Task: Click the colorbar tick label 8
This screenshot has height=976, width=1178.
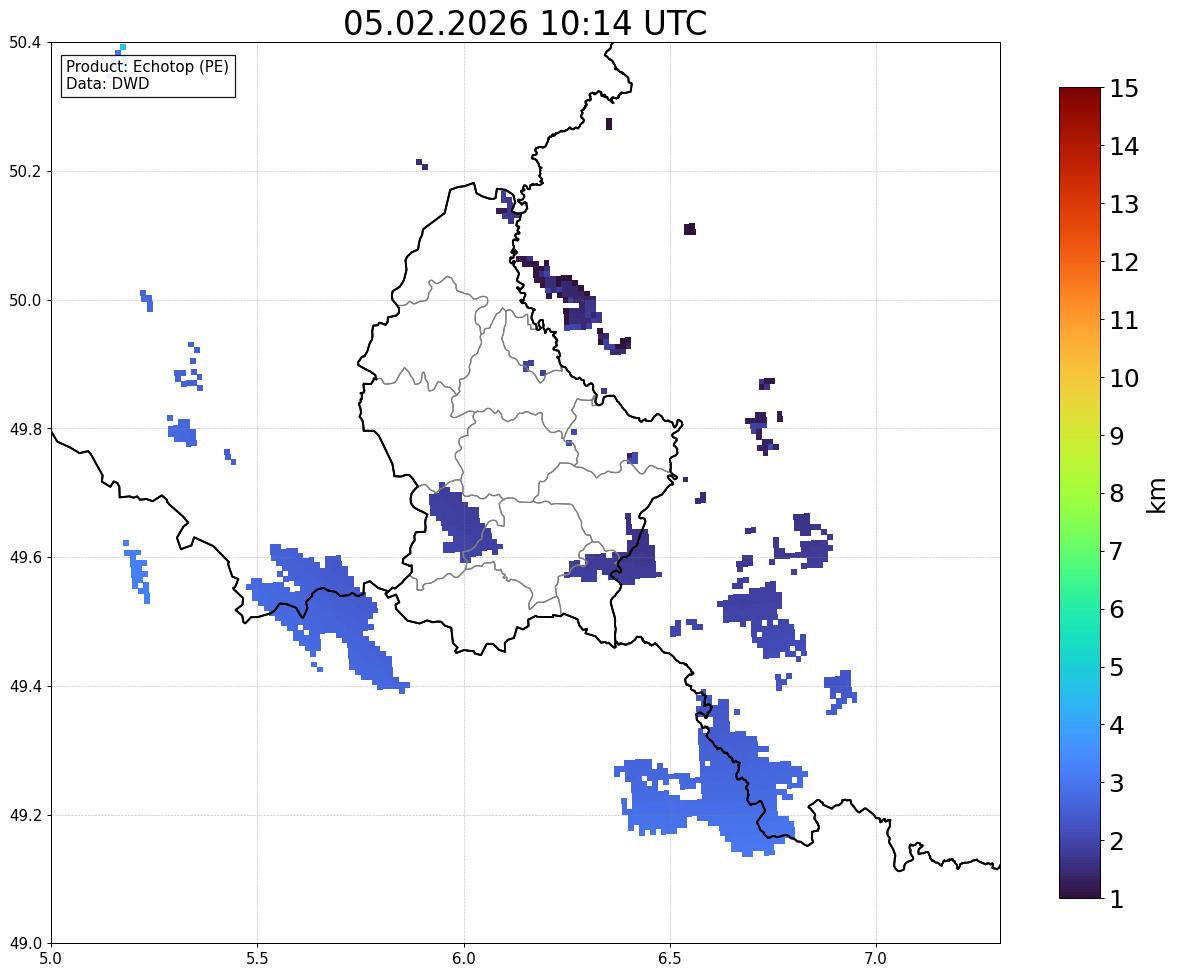Action: coord(1117,494)
